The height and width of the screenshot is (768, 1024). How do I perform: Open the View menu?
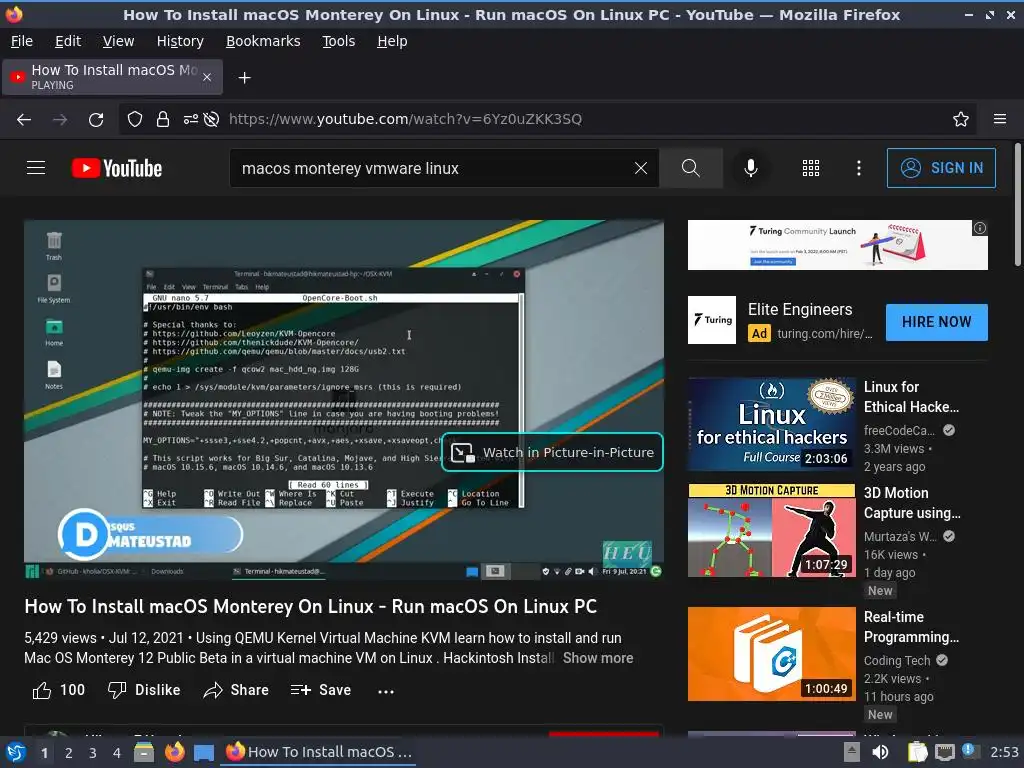[118, 41]
